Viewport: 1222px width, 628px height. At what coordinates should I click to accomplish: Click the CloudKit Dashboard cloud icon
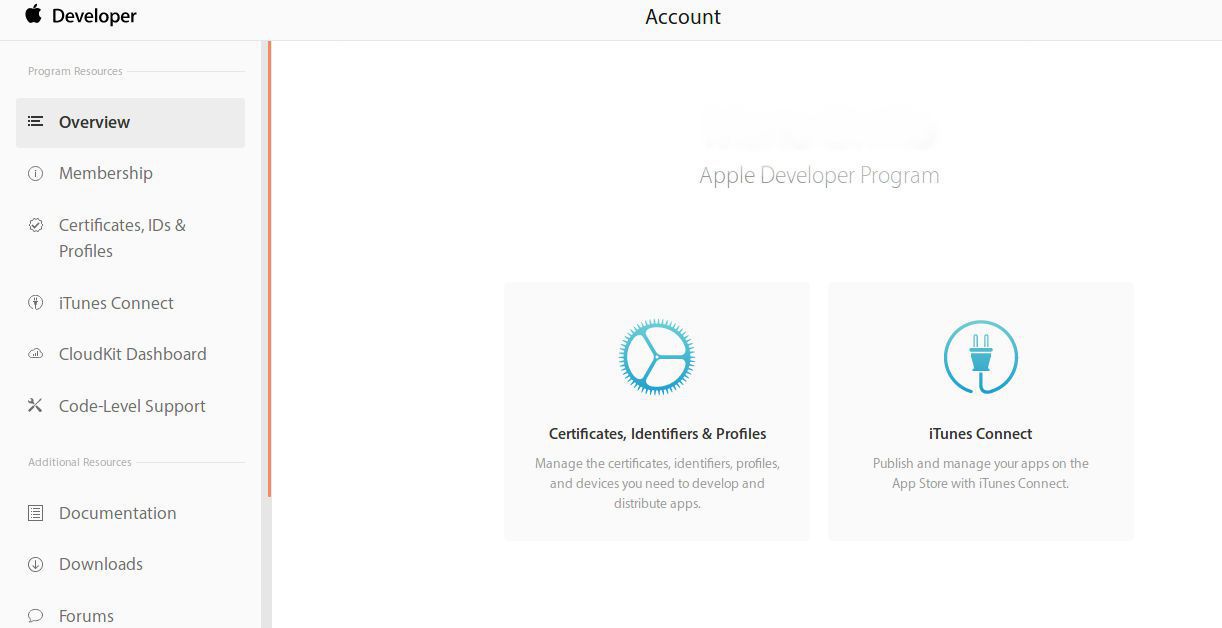click(35, 354)
